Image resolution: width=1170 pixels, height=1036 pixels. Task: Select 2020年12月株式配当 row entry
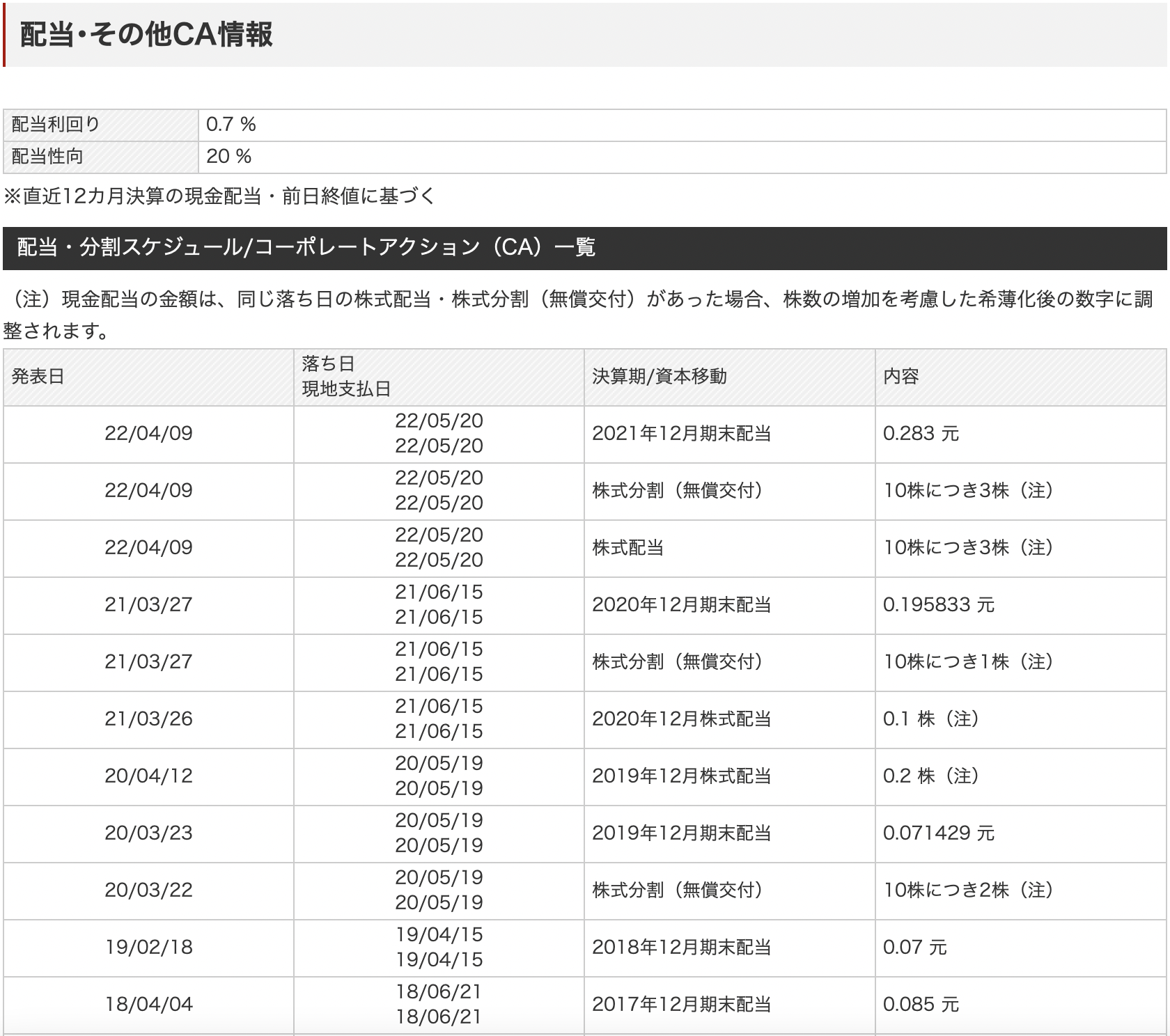click(x=682, y=719)
